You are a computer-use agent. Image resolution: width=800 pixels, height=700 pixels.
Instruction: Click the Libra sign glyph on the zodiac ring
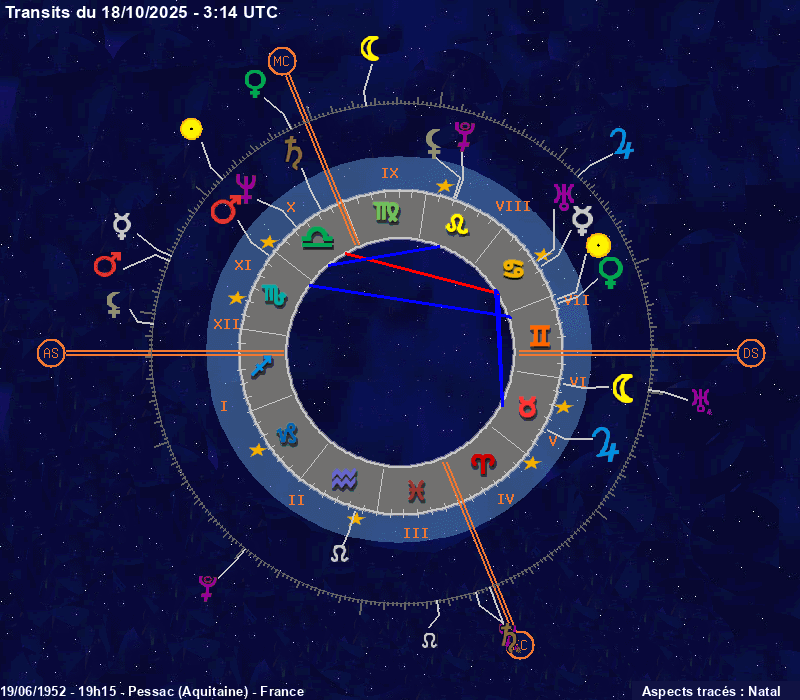coord(318,238)
